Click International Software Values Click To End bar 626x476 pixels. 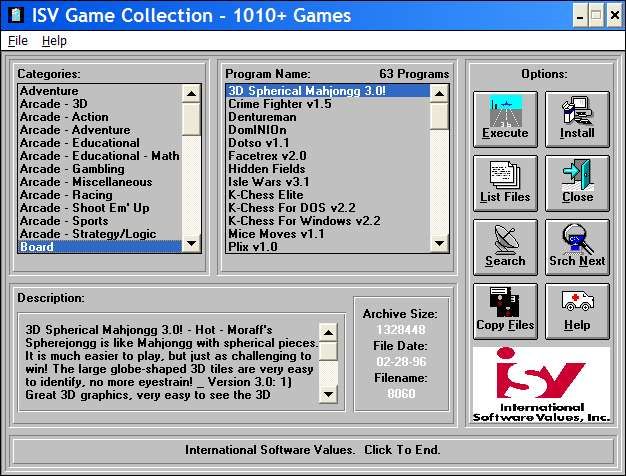click(x=313, y=450)
